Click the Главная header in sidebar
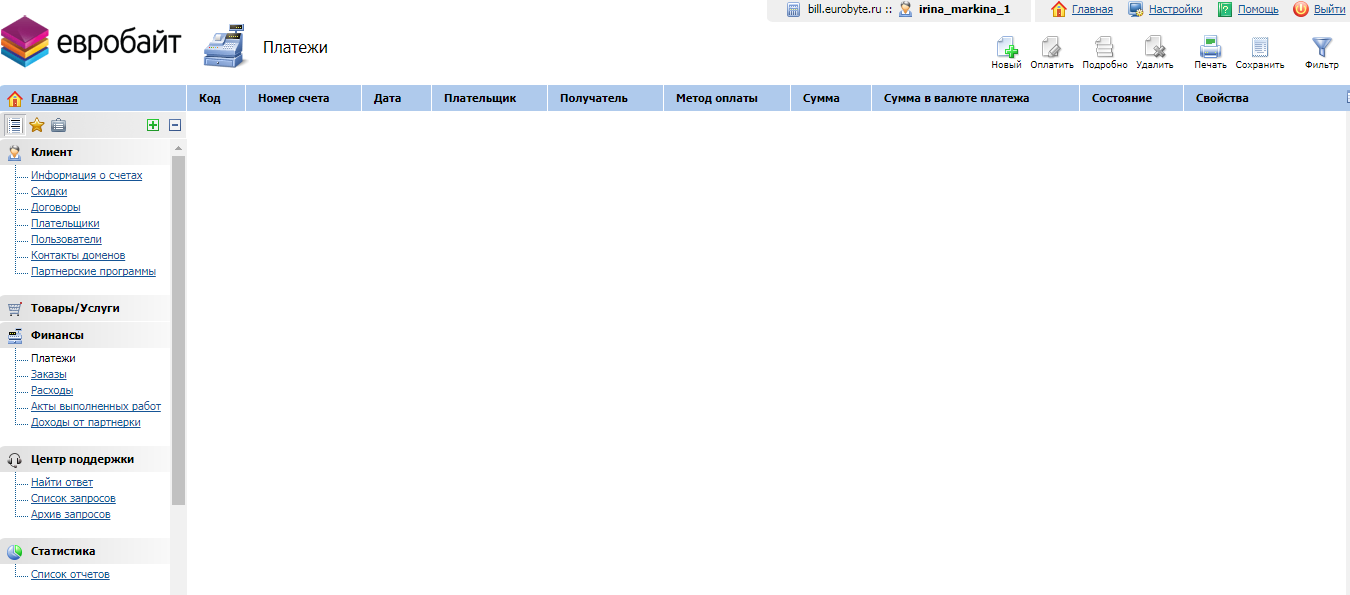 [x=54, y=98]
